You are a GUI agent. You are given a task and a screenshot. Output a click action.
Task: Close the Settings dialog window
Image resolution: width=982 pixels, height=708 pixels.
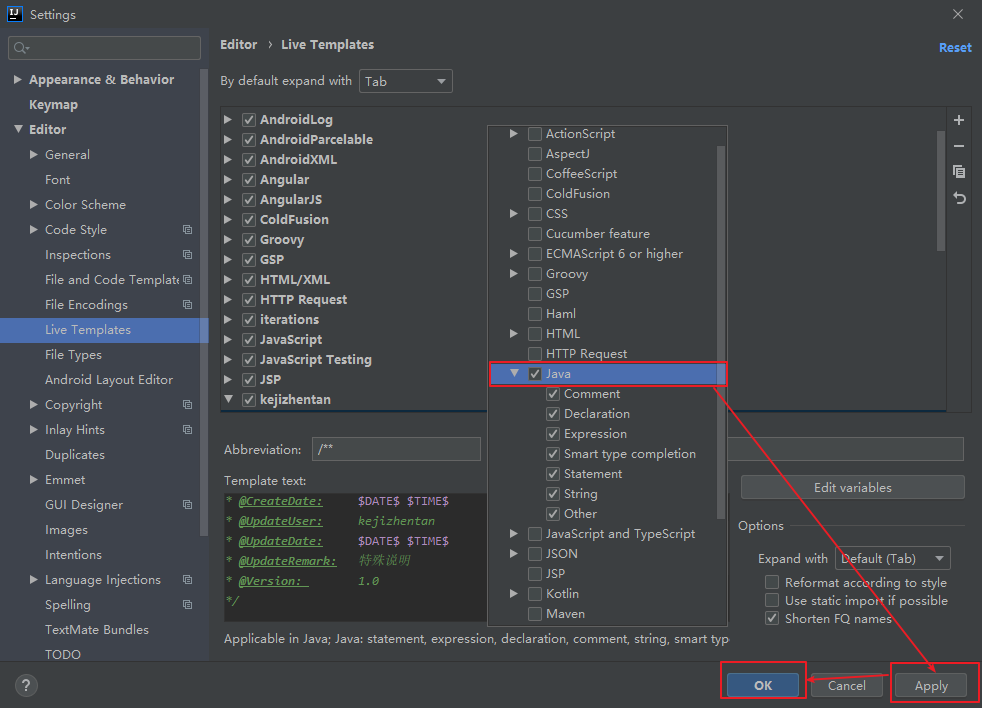coord(958,14)
